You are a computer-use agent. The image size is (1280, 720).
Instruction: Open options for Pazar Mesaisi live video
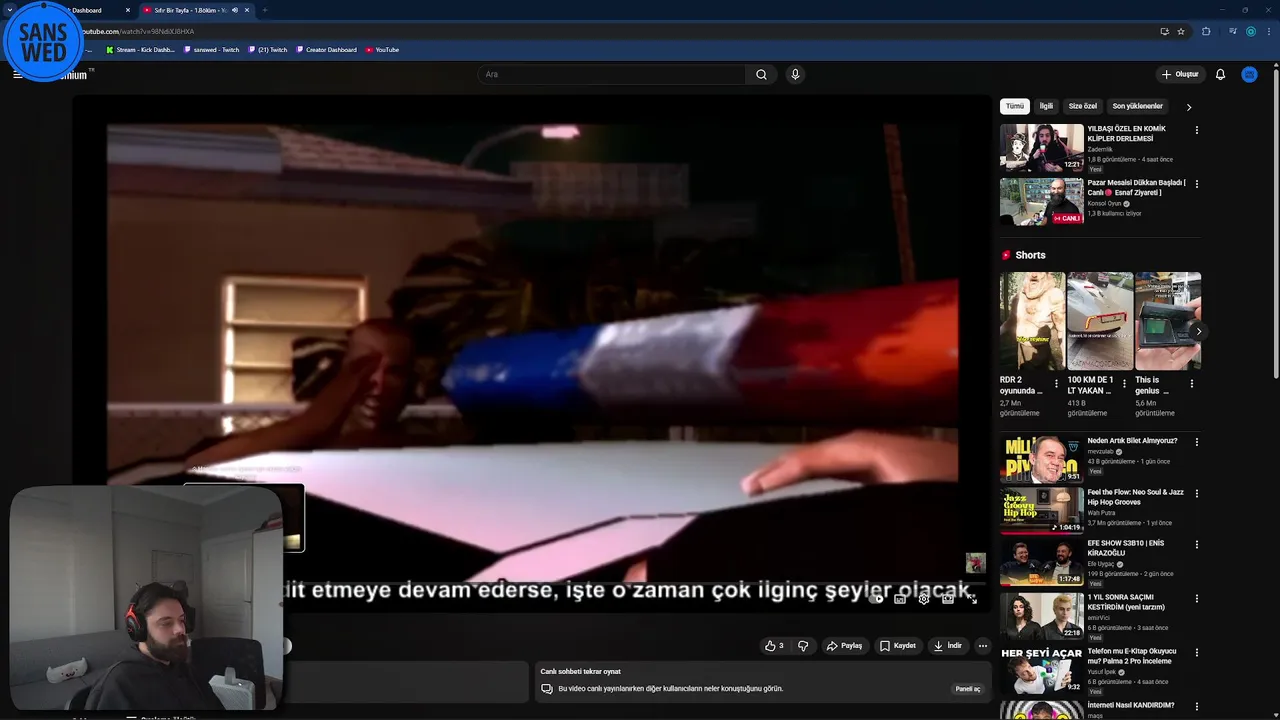1196,184
